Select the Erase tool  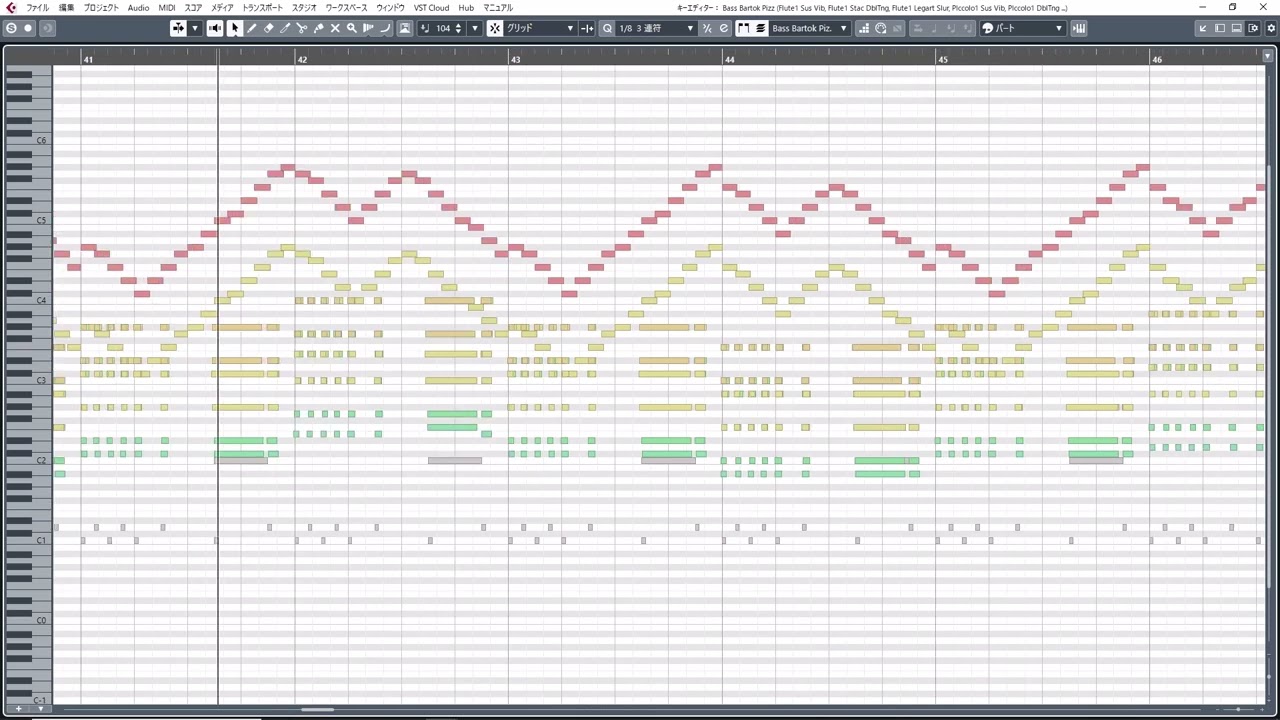click(268, 28)
